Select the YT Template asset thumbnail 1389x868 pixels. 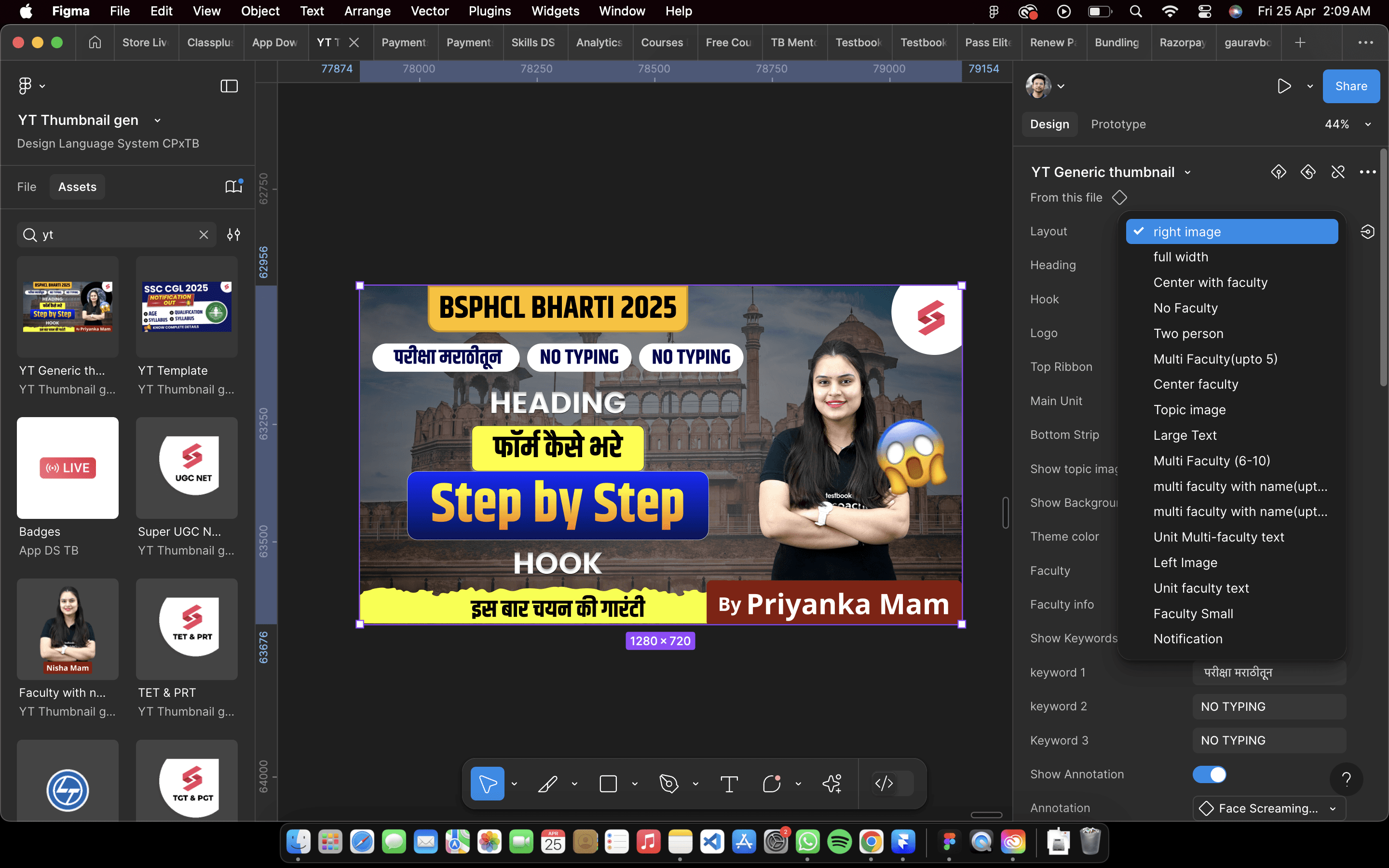[x=187, y=307]
